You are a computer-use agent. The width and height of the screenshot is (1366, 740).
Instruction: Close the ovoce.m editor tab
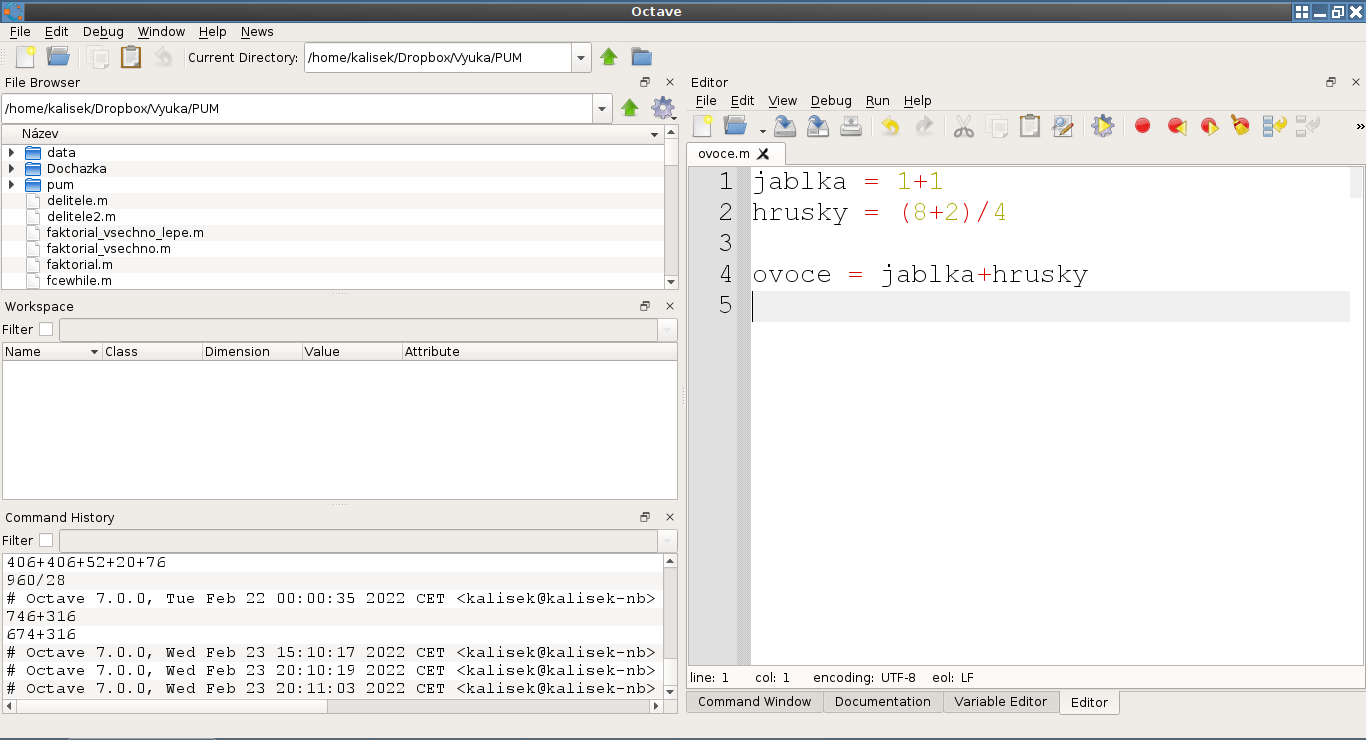763,154
